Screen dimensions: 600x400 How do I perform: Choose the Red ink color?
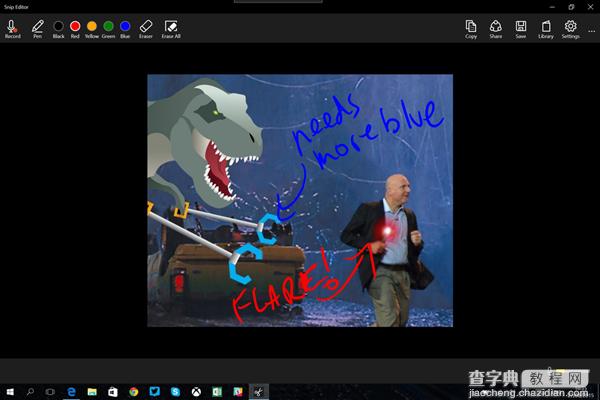(x=75, y=29)
